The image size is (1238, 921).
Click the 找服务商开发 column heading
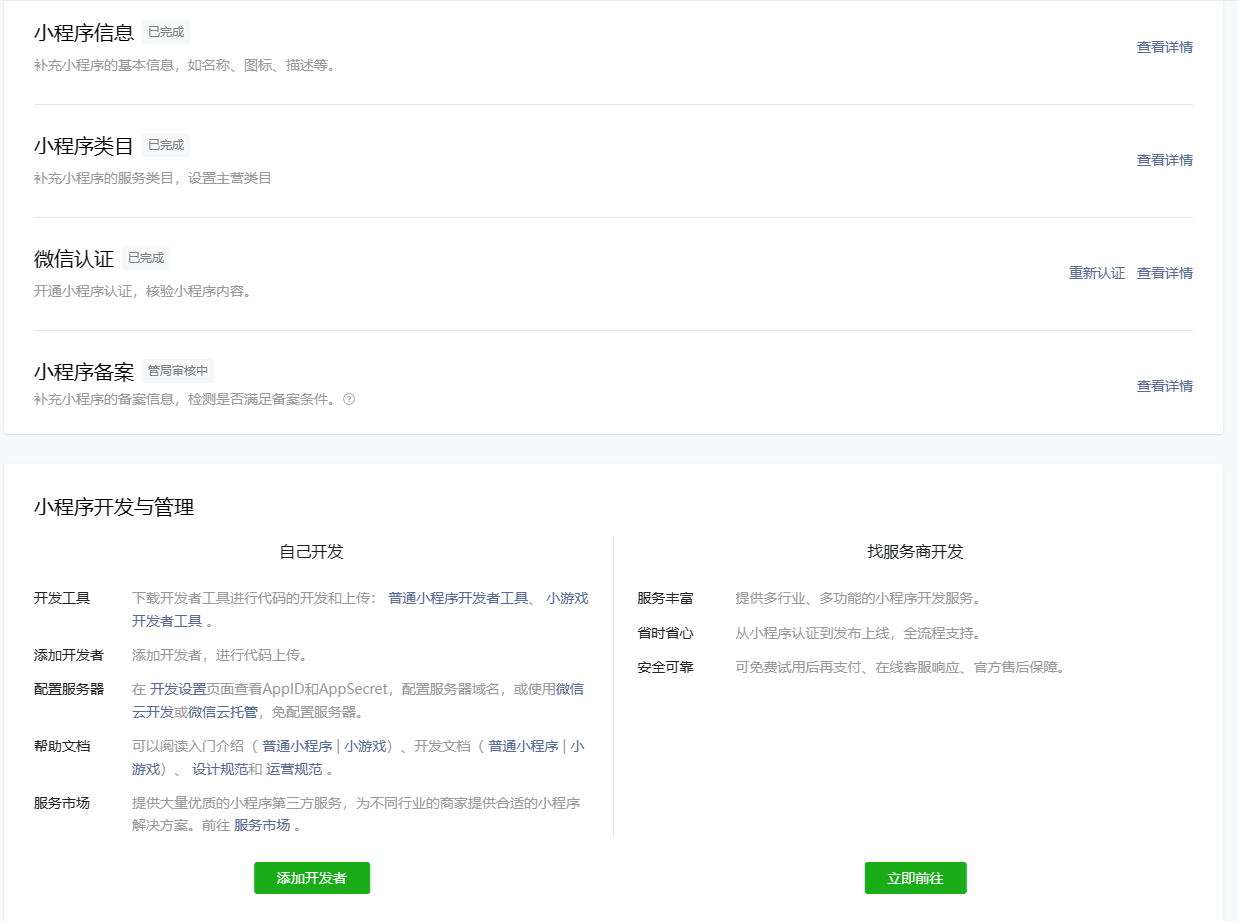(916, 552)
